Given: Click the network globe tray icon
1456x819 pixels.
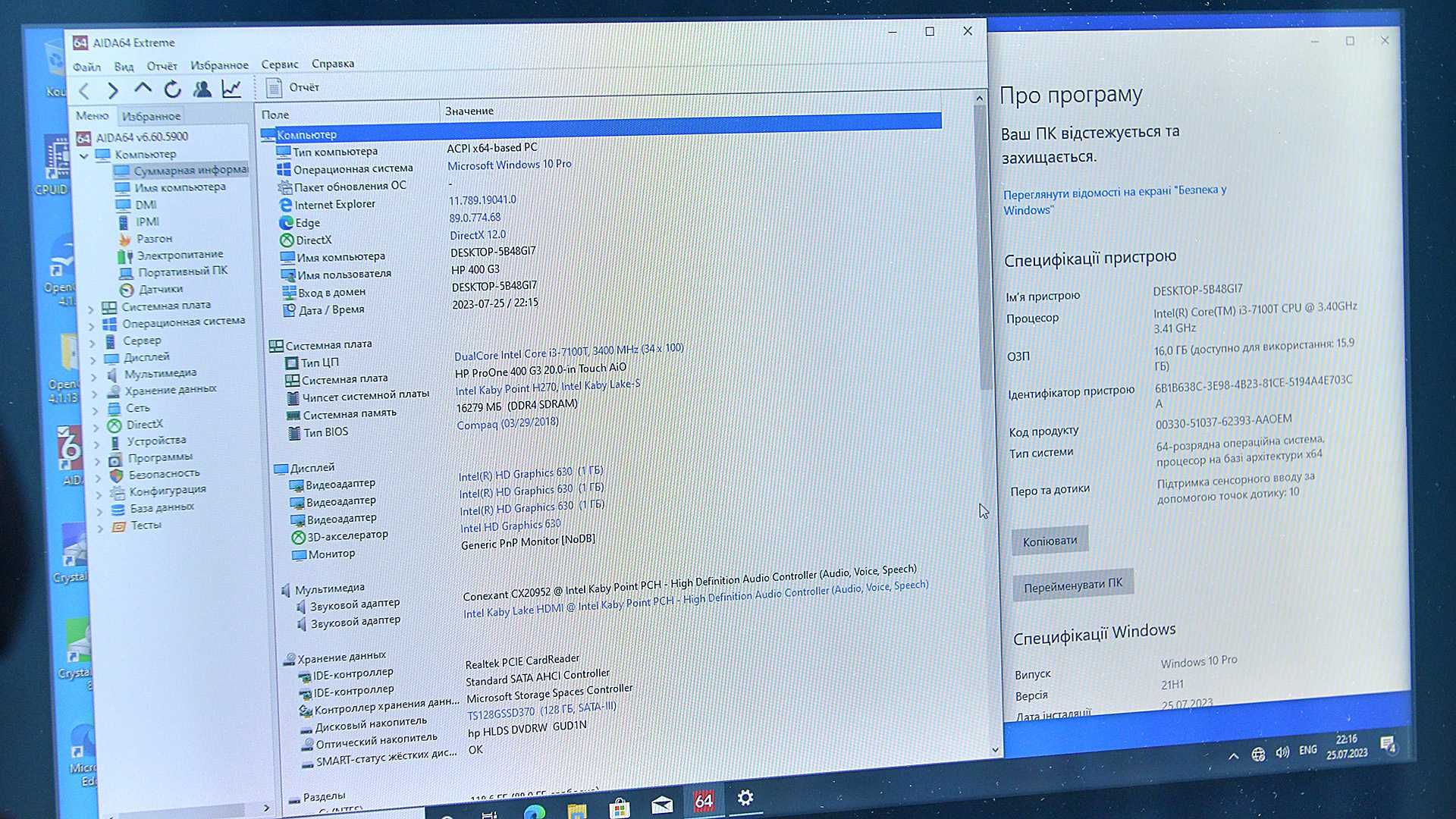Looking at the screenshot, I should coord(1258,754).
